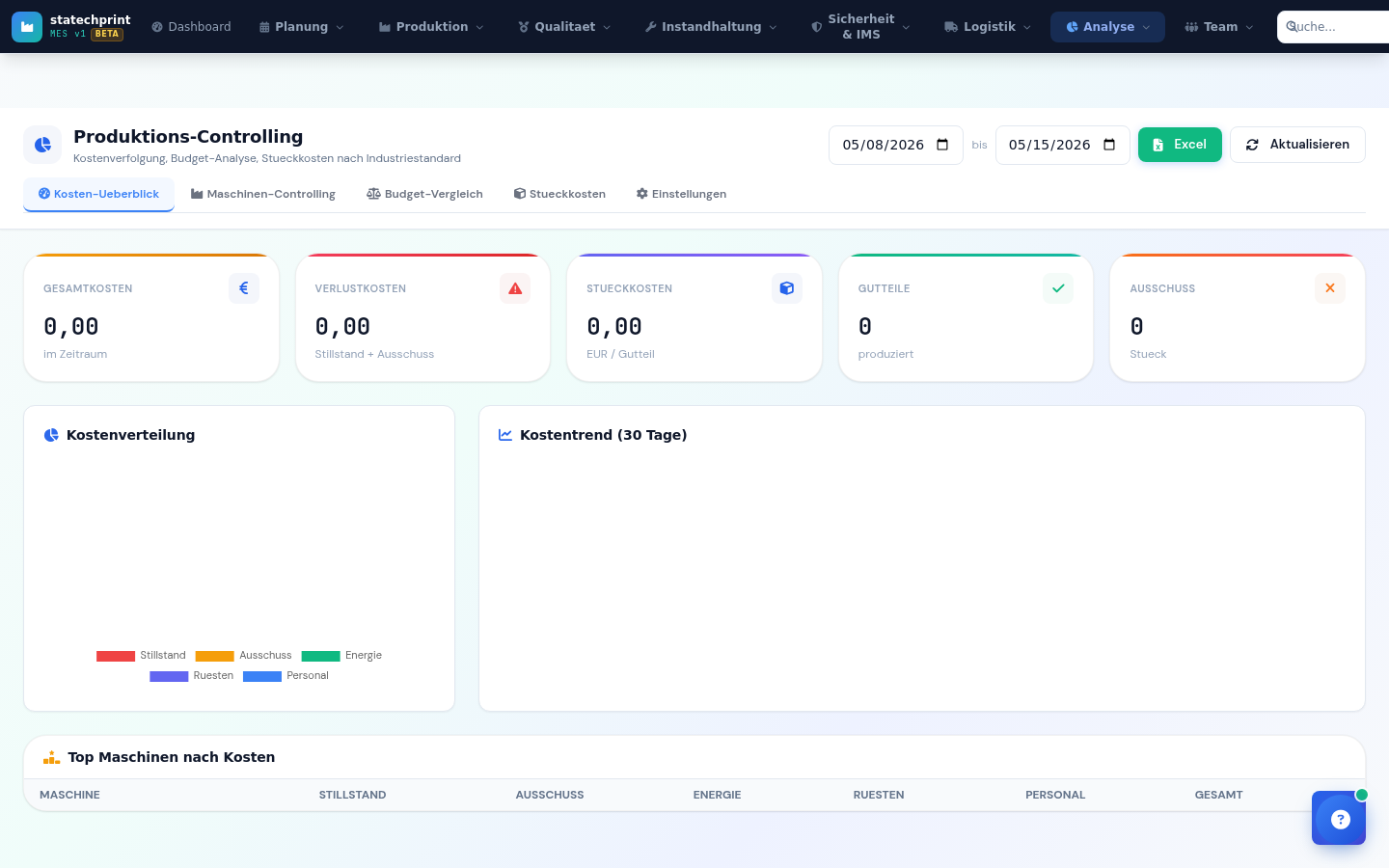Toggle the Ruesten legend swatch
This screenshot has height=868, width=1389.
coord(169,676)
